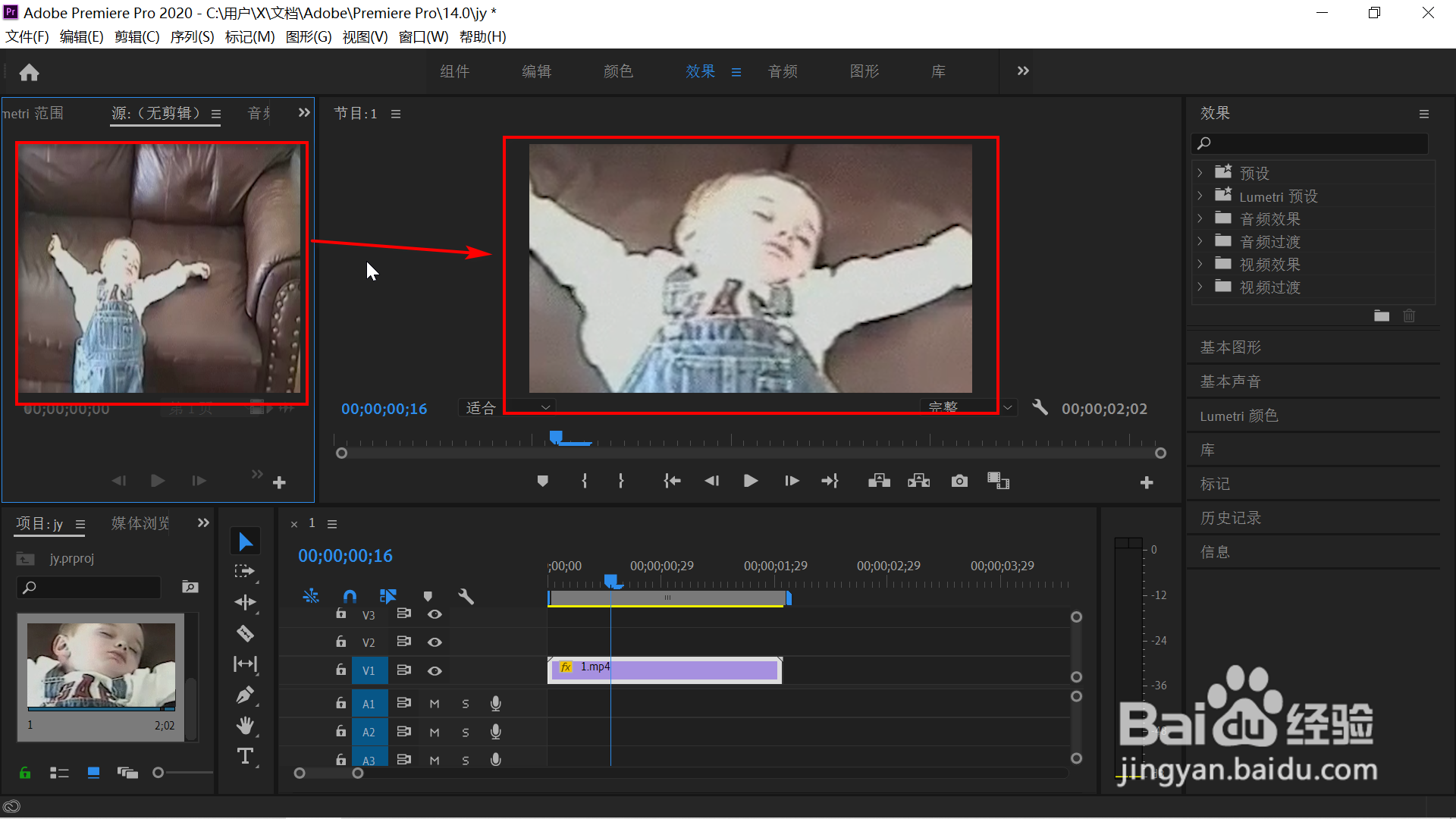Open the 序列(S) menu
The height and width of the screenshot is (819, 1456).
192,36
